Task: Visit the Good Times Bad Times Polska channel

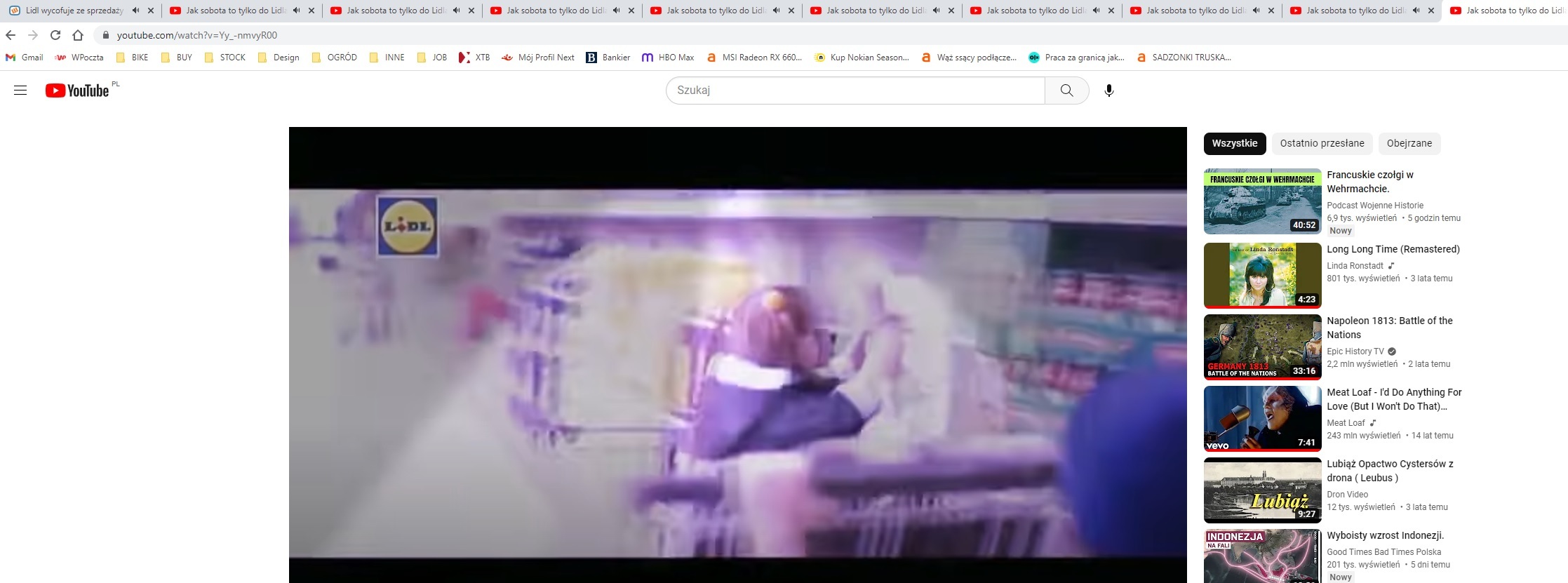Action: click(1384, 552)
